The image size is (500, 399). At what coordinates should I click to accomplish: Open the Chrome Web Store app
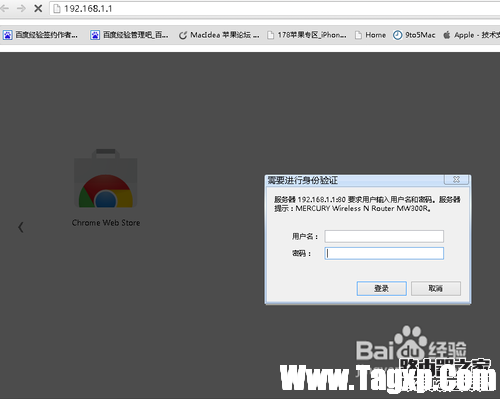pos(106,188)
